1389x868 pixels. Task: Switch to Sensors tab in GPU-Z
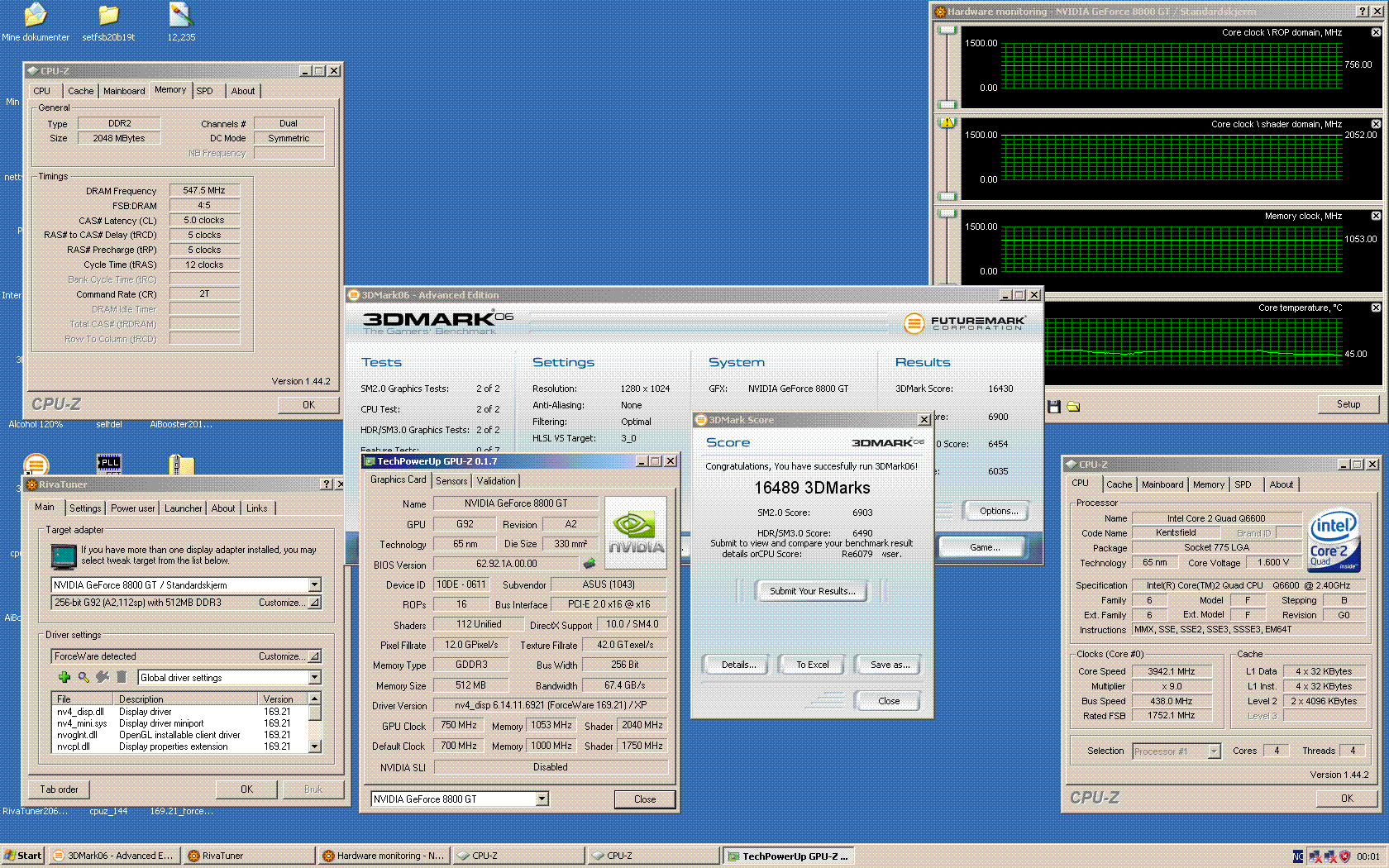[451, 481]
